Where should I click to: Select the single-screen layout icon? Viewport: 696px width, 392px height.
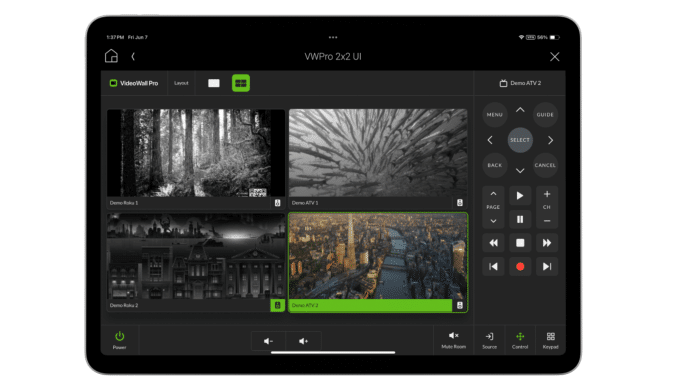pos(214,83)
